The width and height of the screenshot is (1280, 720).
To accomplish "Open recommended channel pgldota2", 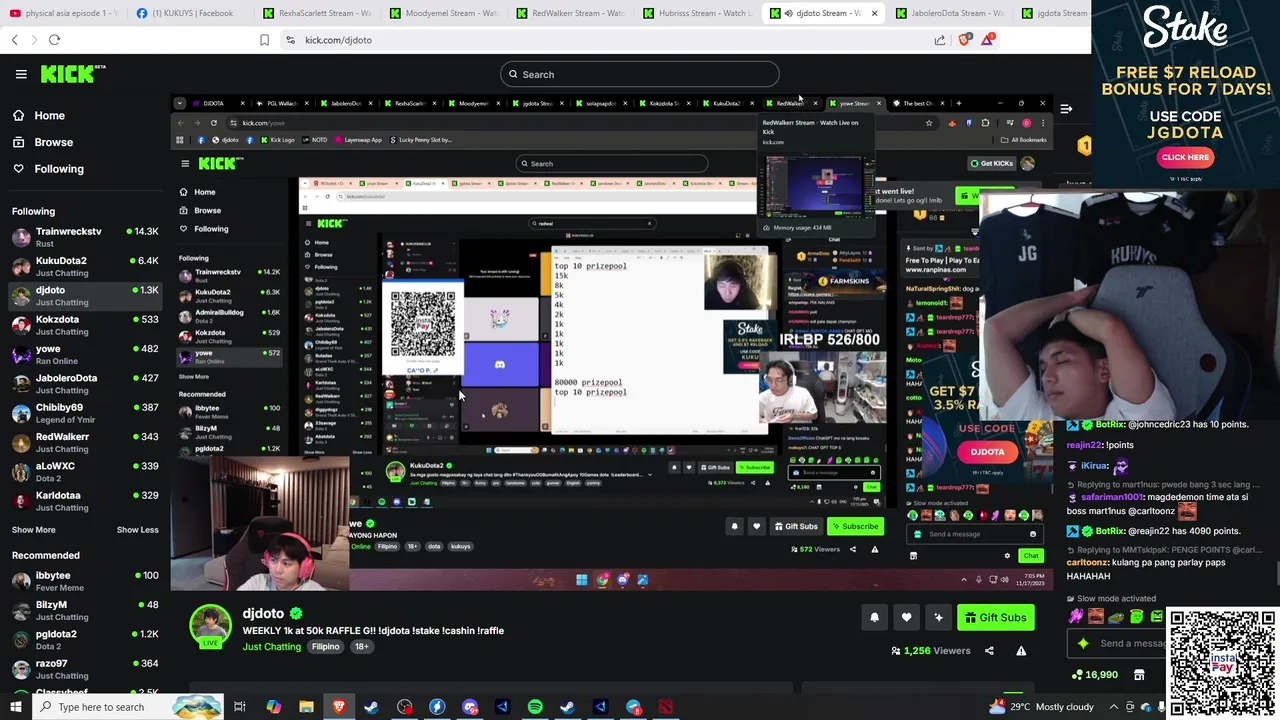I will pyautogui.click(x=85, y=640).
